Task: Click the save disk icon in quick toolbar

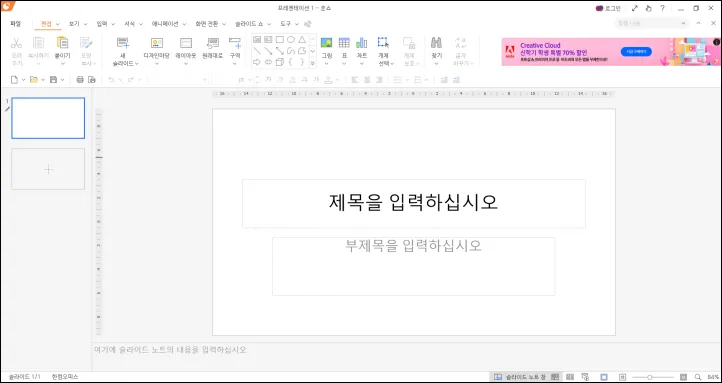Action: click(53, 80)
